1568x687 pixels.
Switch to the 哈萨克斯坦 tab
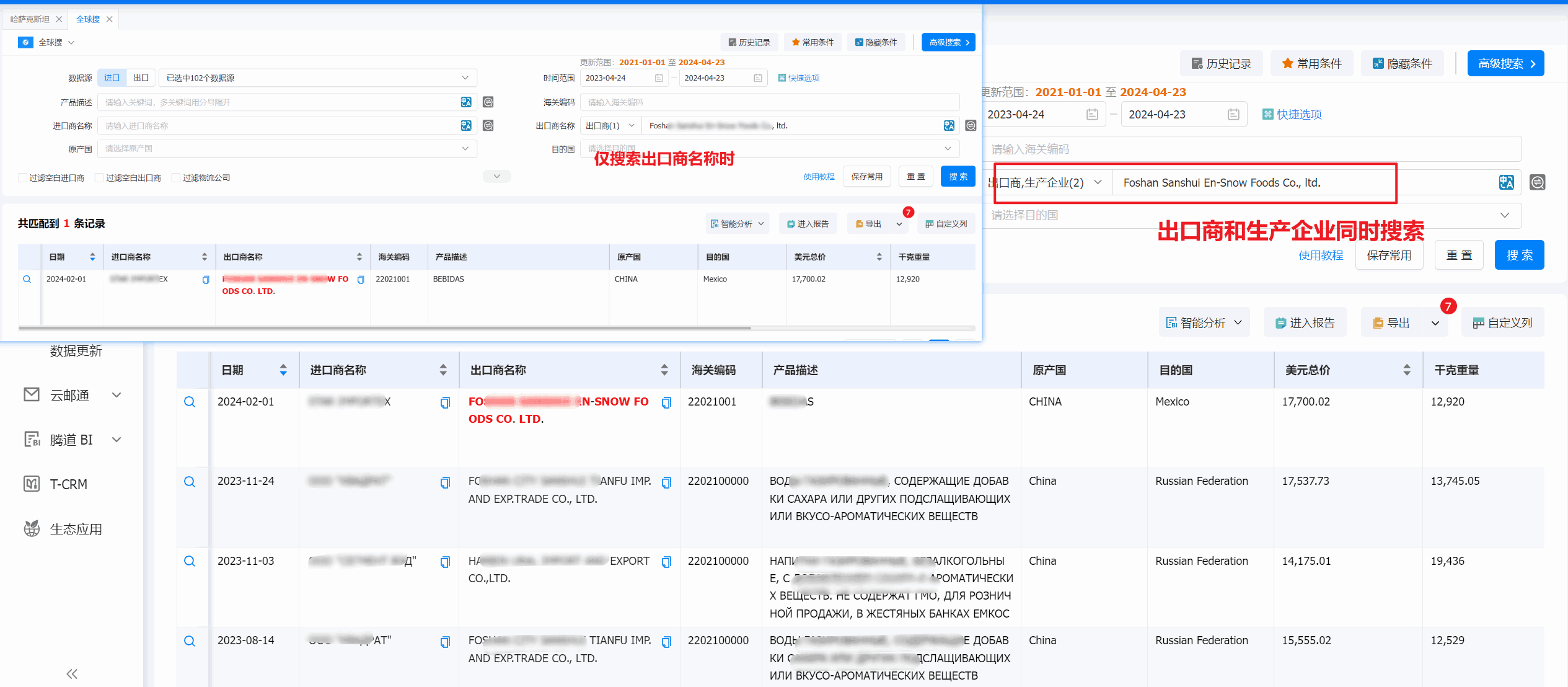click(29, 19)
